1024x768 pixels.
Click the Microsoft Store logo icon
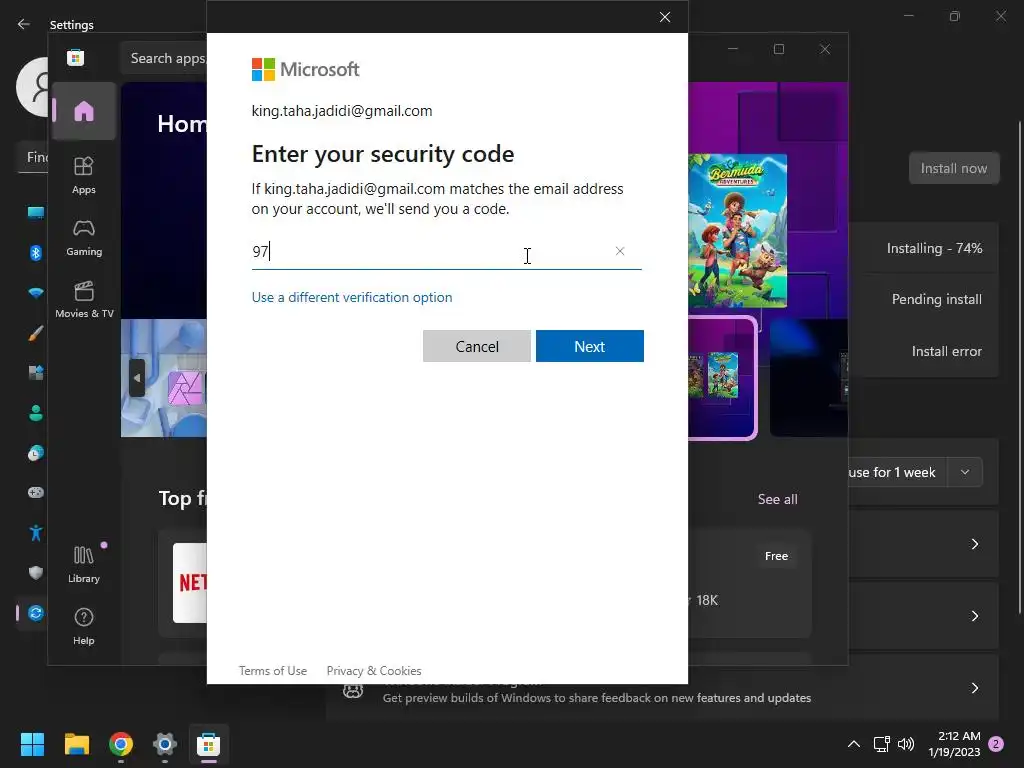point(76,57)
